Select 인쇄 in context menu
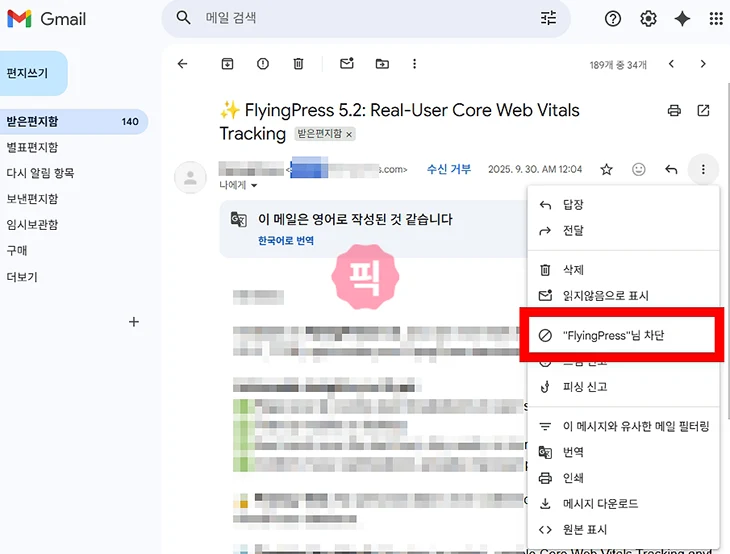Viewport: 730px width, 554px height. (x=623, y=478)
